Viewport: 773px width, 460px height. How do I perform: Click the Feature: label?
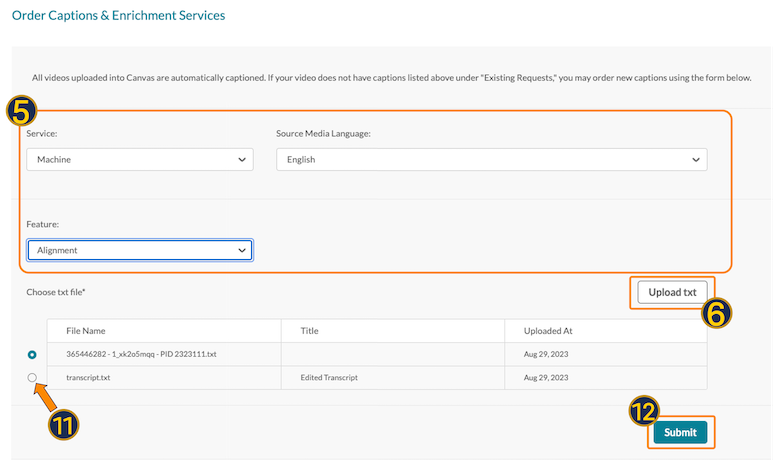click(x=42, y=224)
